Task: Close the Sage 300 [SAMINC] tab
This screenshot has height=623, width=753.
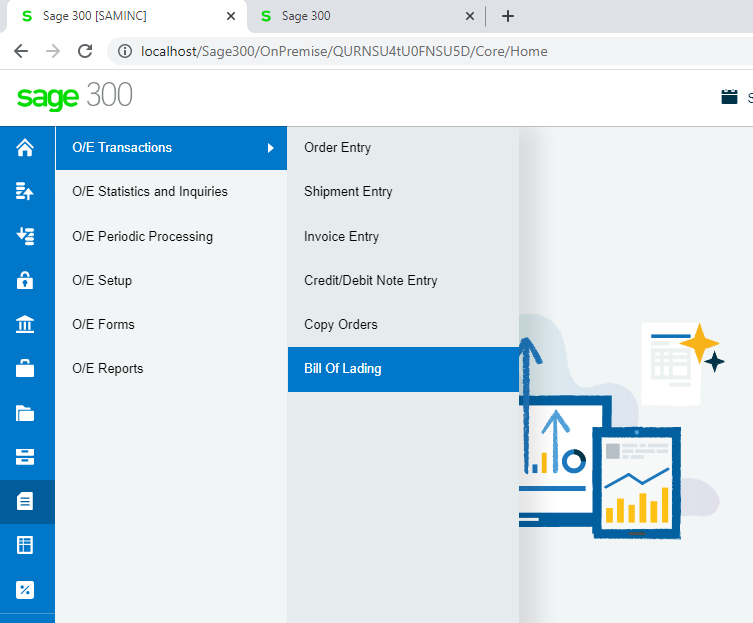Action: [x=231, y=16]
